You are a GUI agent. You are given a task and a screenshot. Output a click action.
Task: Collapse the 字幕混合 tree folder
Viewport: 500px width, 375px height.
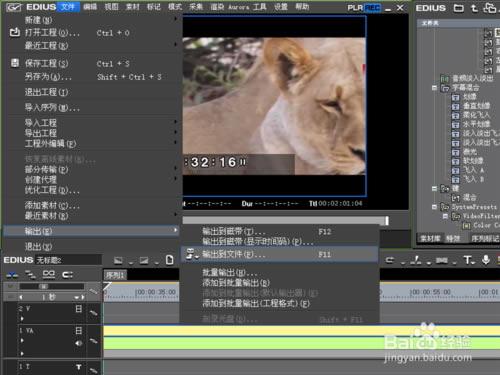coord(434,88)
